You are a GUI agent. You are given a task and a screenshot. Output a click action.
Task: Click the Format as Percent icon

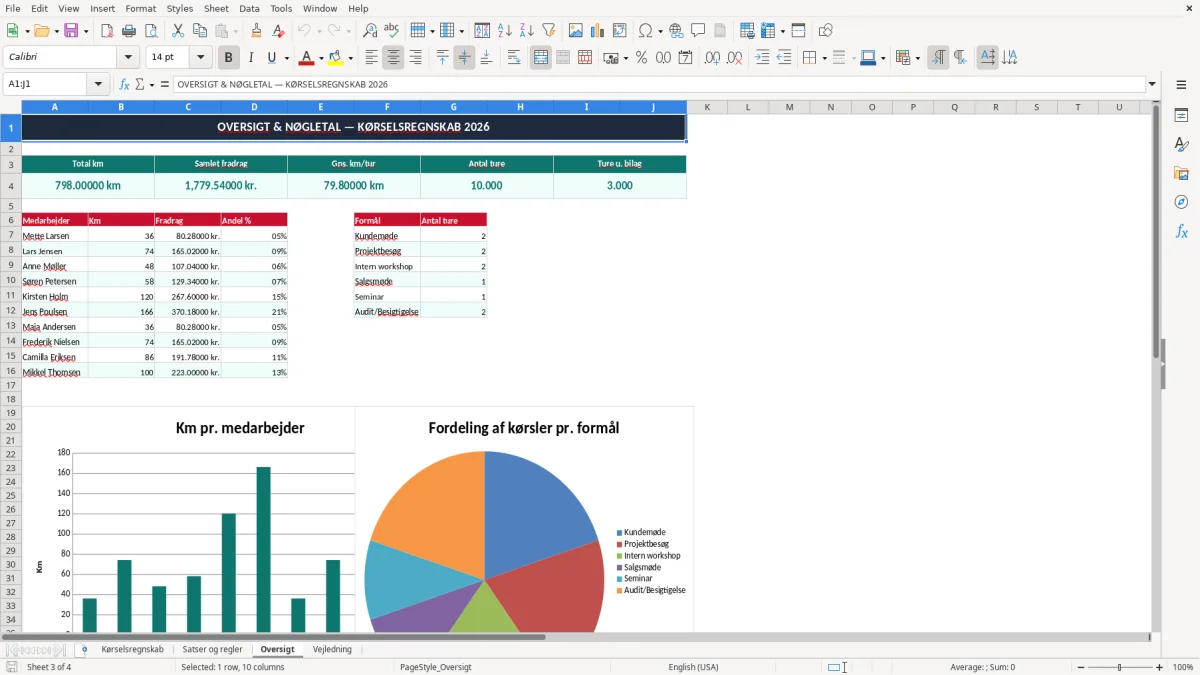coord(641,58)
